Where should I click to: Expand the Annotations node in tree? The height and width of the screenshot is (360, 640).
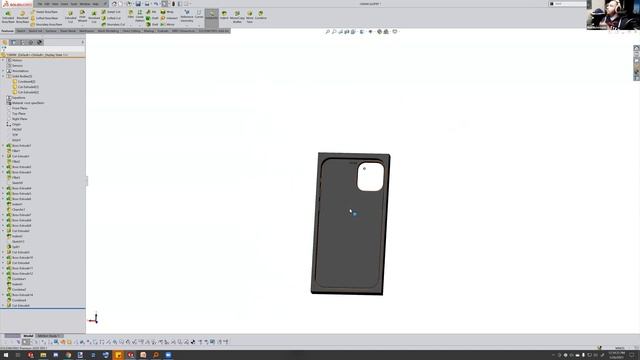point(3,71)
